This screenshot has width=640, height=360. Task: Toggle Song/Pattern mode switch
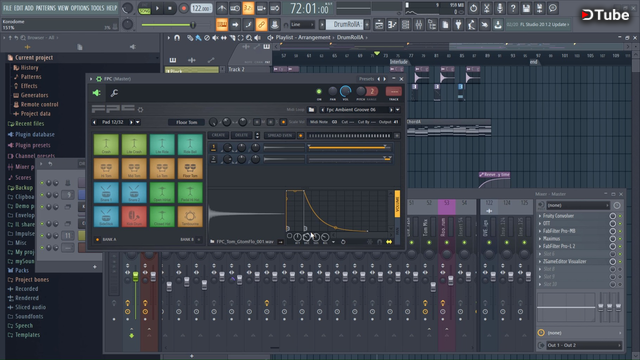click(144, 8)
